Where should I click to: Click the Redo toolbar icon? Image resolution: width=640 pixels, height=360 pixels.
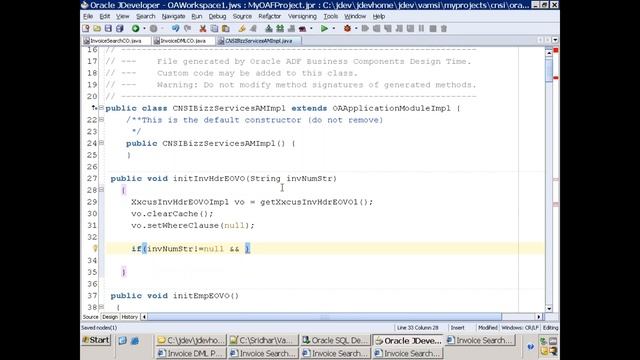[188, 29]
